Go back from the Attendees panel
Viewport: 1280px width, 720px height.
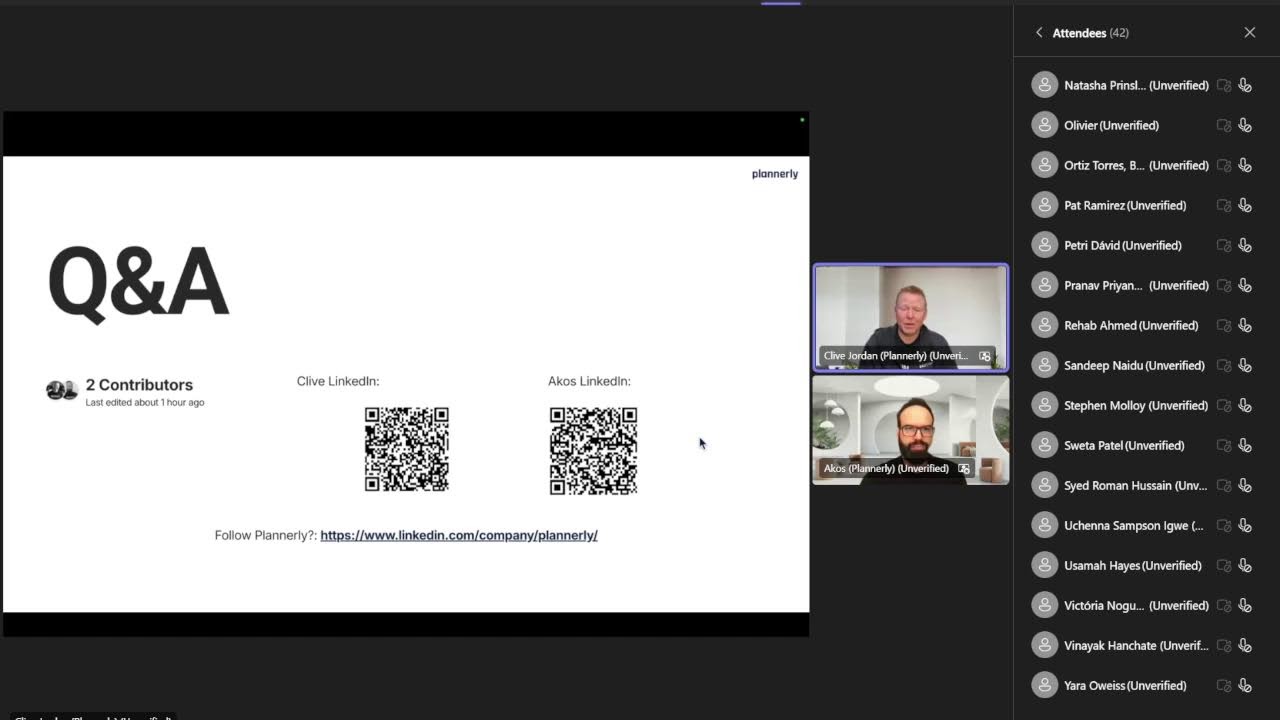(x=1039, y=33)
